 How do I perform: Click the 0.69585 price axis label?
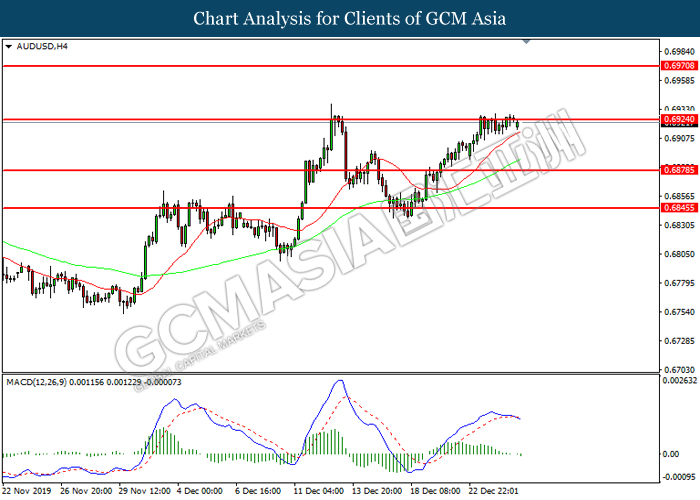point(679,81)
